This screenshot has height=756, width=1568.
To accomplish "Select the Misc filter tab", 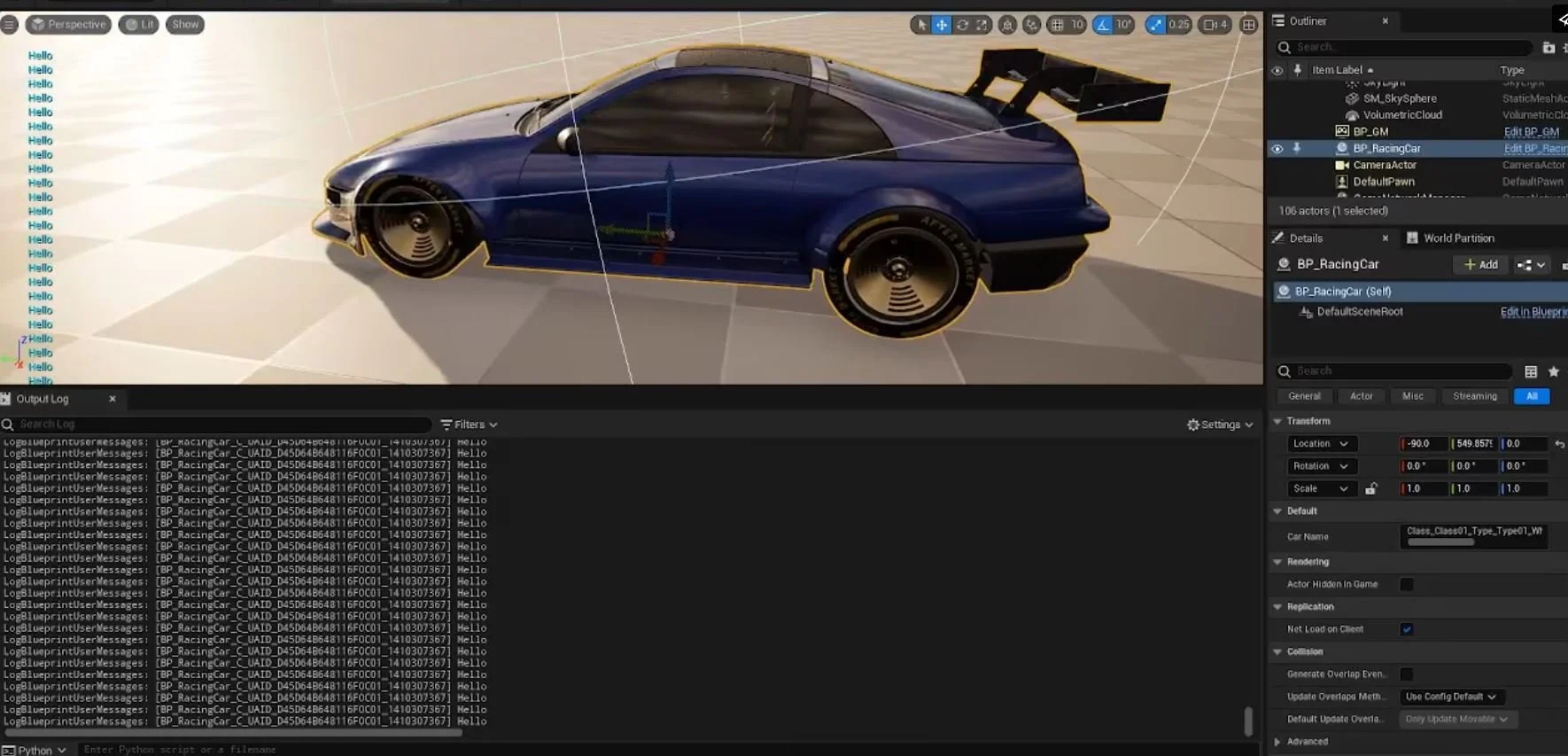I will point(1413,396).
